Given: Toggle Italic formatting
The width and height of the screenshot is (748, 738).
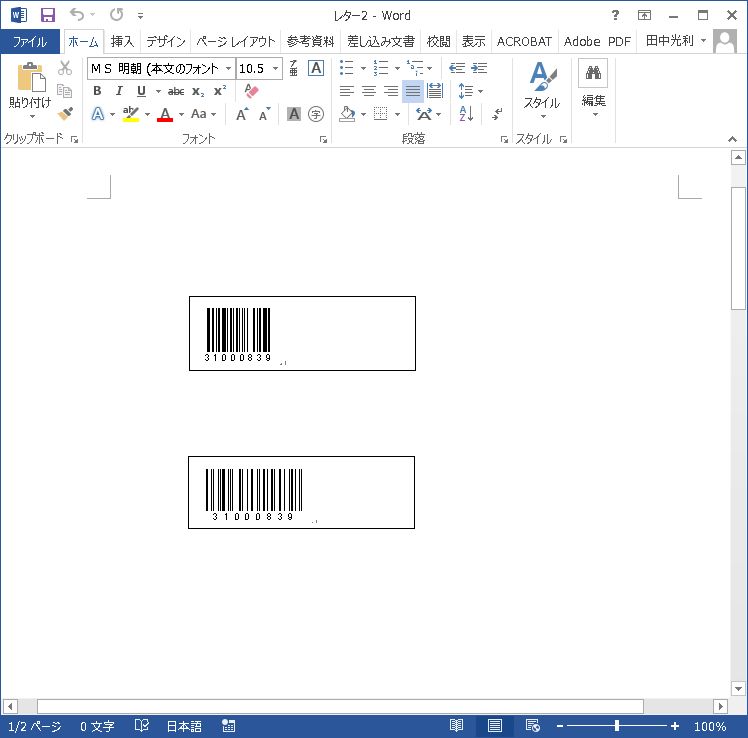Looking at the screenshot, I should [119, 91].
